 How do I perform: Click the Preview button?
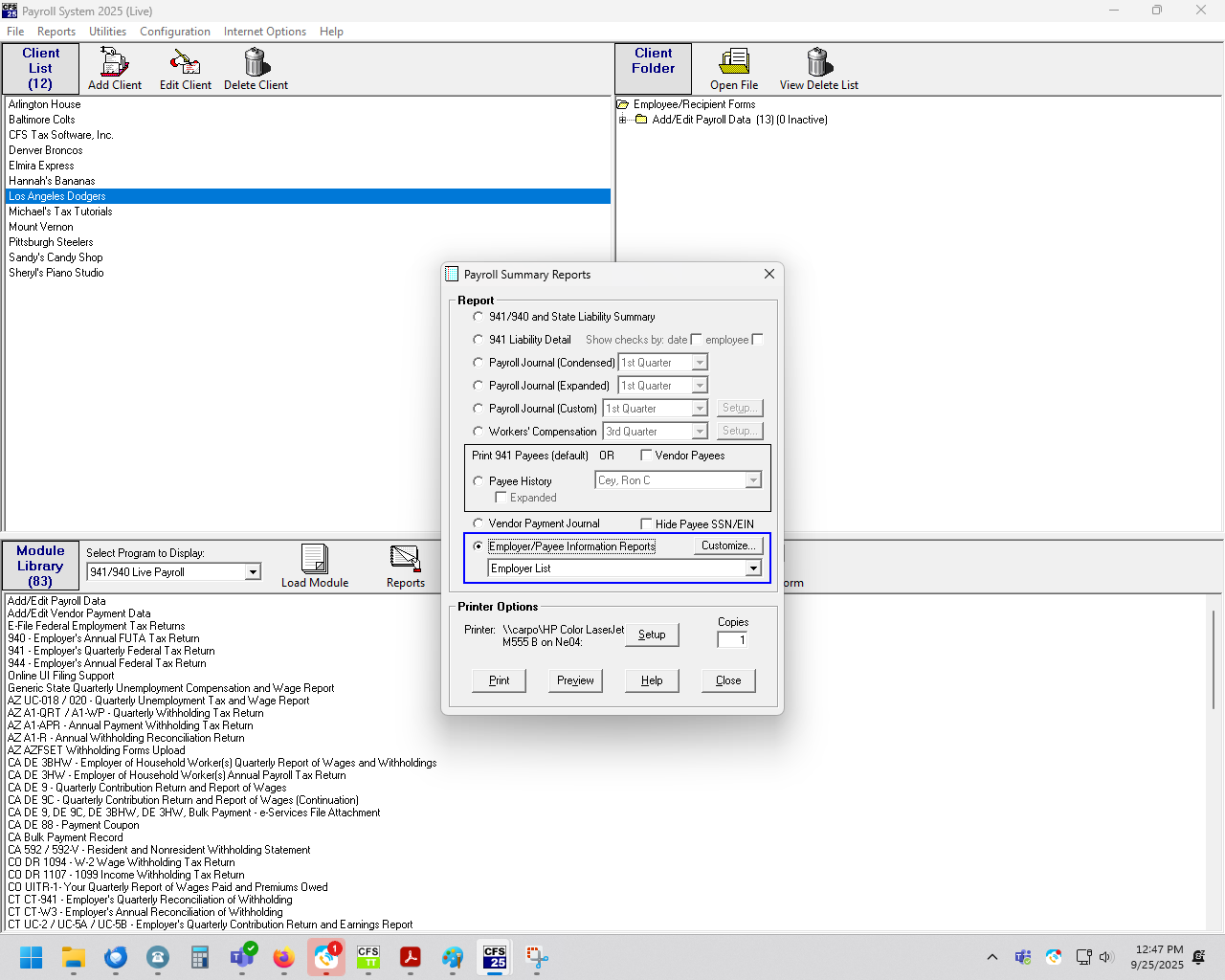pos(575,680)
